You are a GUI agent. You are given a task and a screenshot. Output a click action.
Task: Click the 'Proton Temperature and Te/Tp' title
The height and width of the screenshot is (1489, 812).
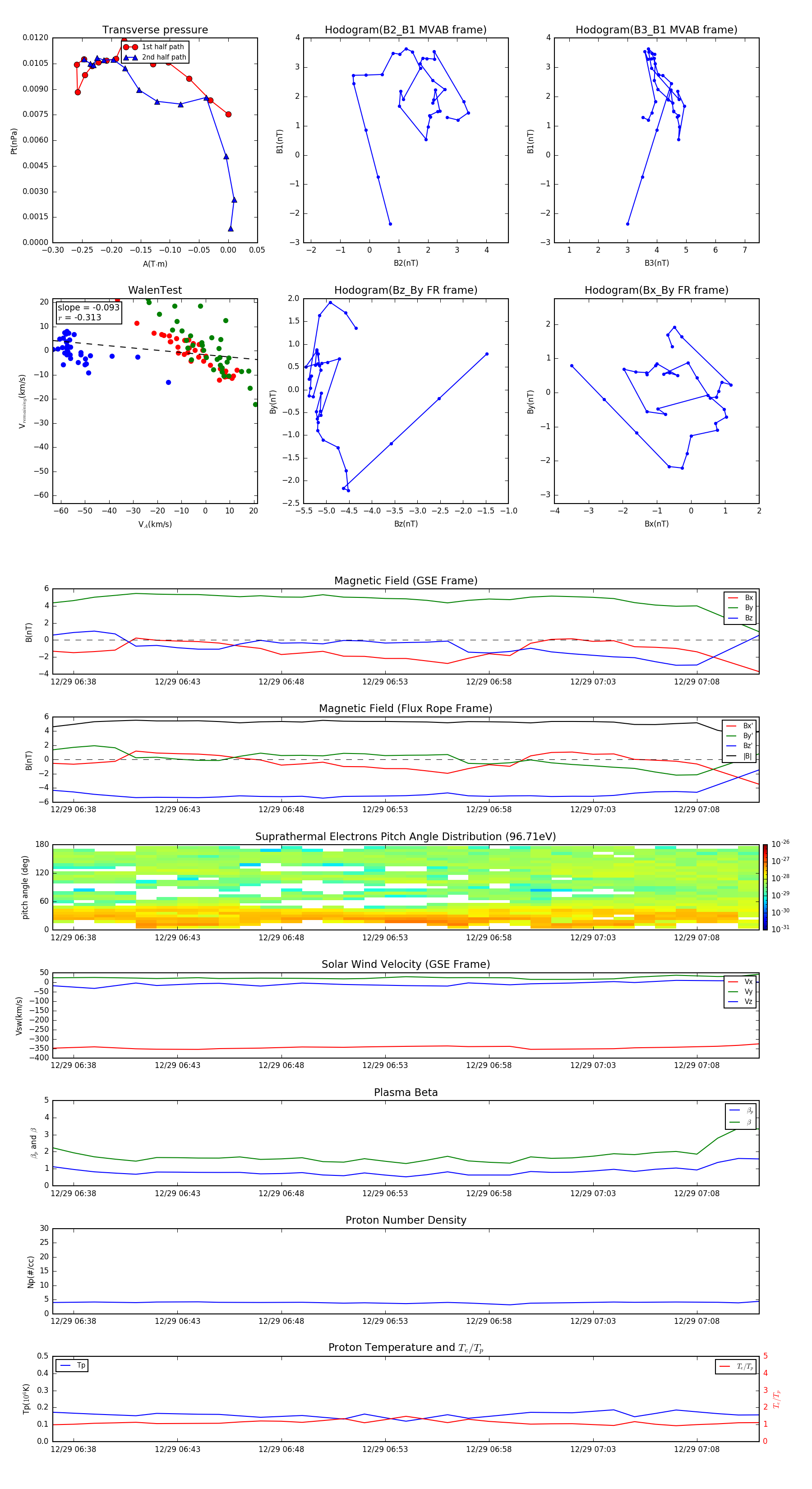pos(406,1348)
